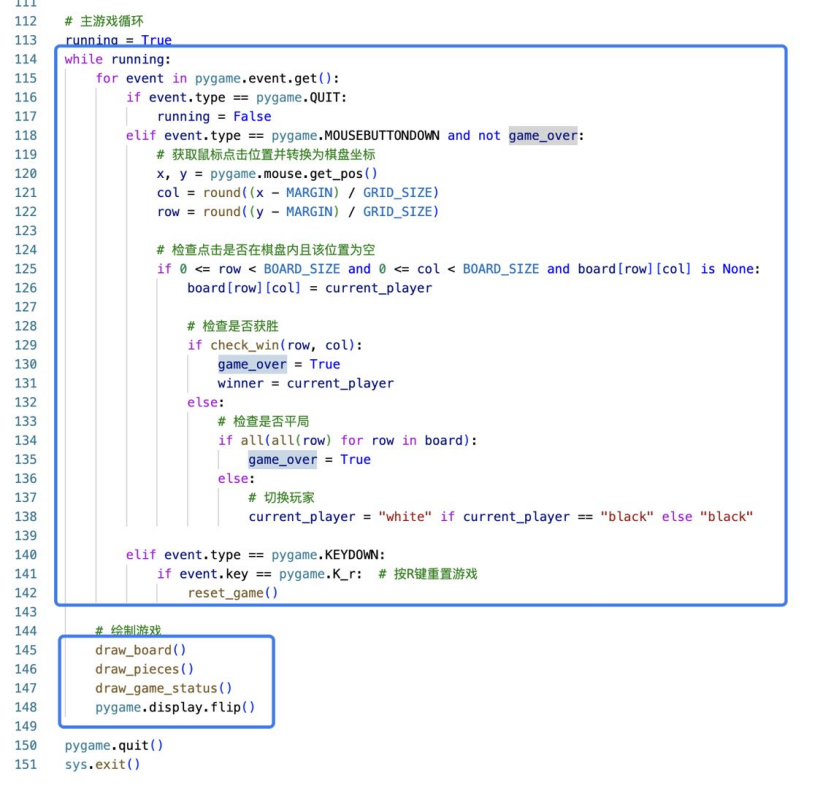Click the 切换玩家 comment on line 137
The width and height of the screenshot is (831, 789).
[281, 498]
